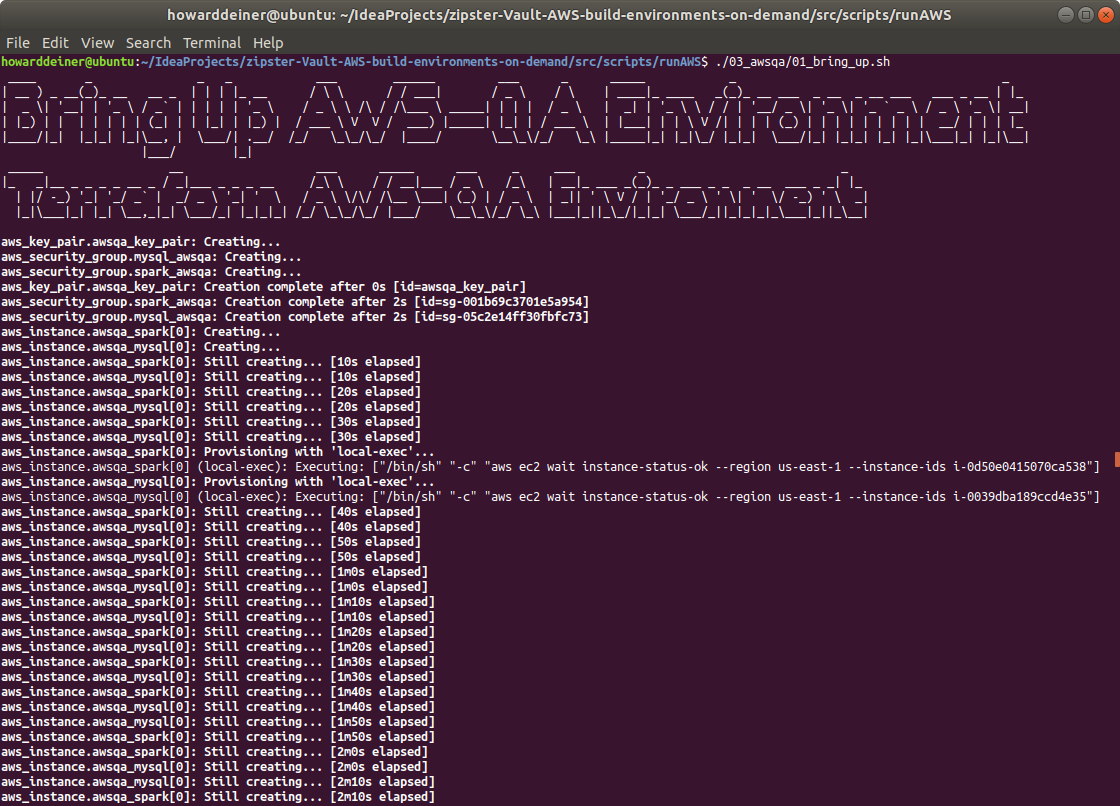Click spark line with '[40s elapsed]'
This screenshot has width=1120, height=806.
(211, 512)
